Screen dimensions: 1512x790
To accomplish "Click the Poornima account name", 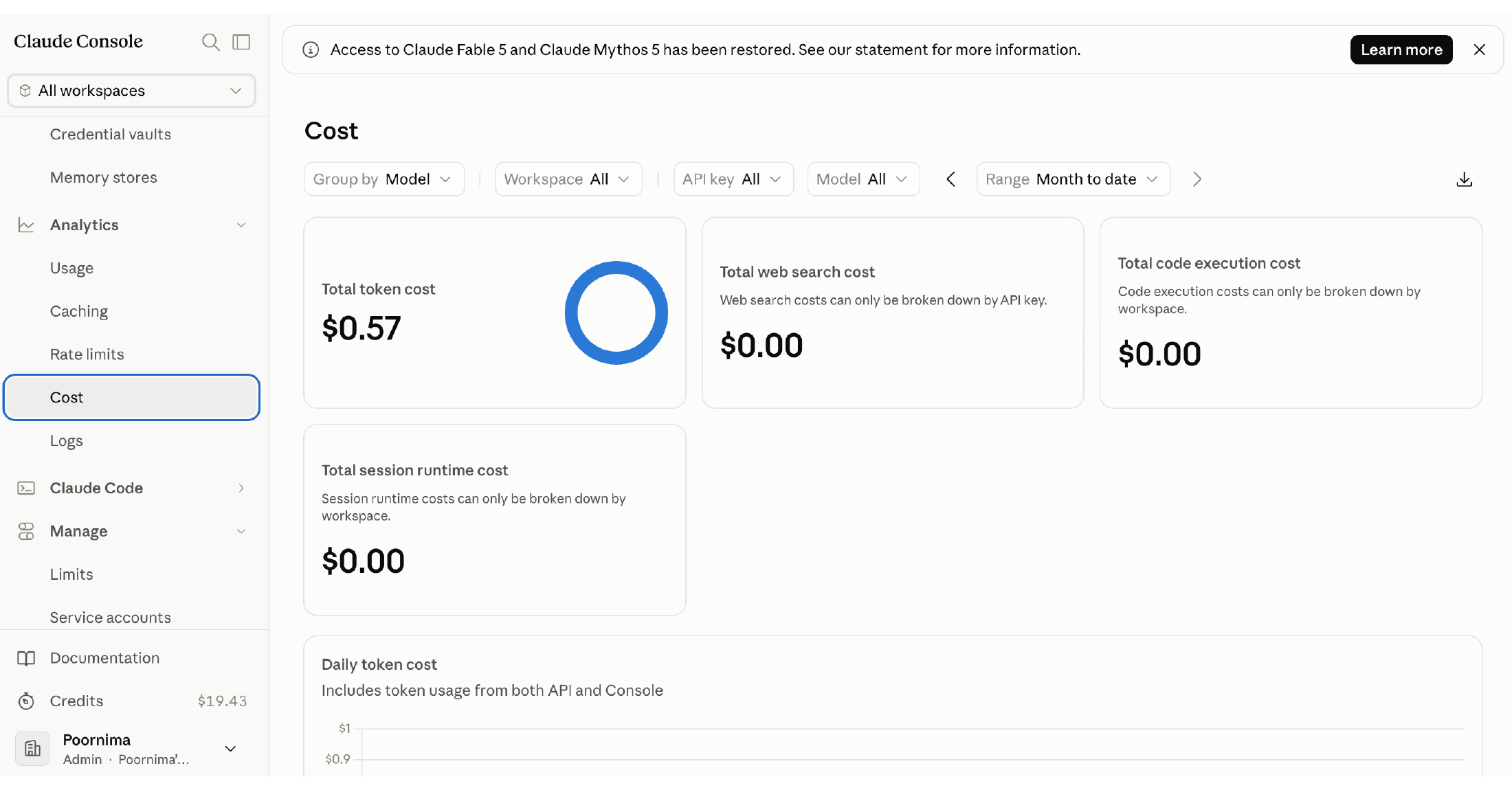I will click(96, 740).
